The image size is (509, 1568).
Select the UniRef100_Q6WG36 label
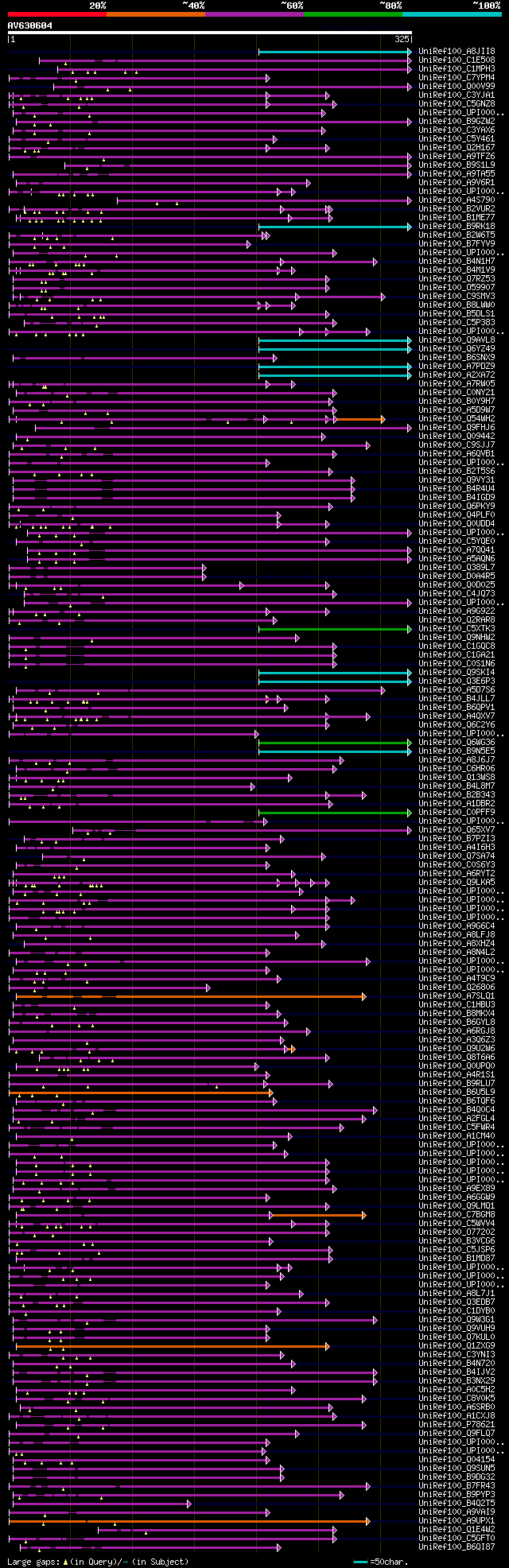(x=457, y=742)
